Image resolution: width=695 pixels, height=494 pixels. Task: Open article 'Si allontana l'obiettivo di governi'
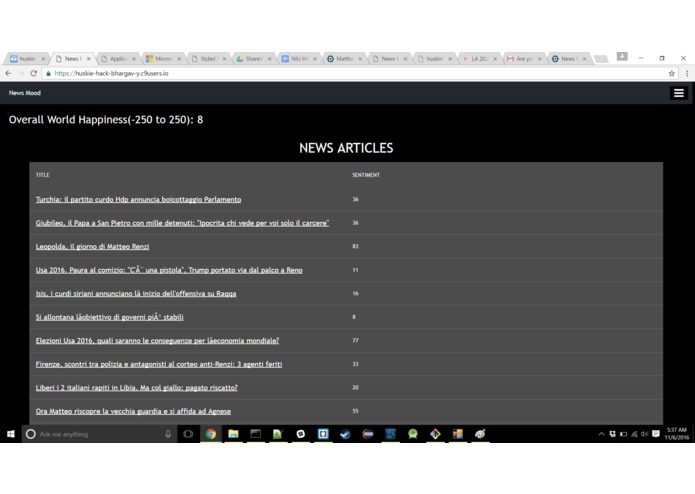[x=109, y=317]
